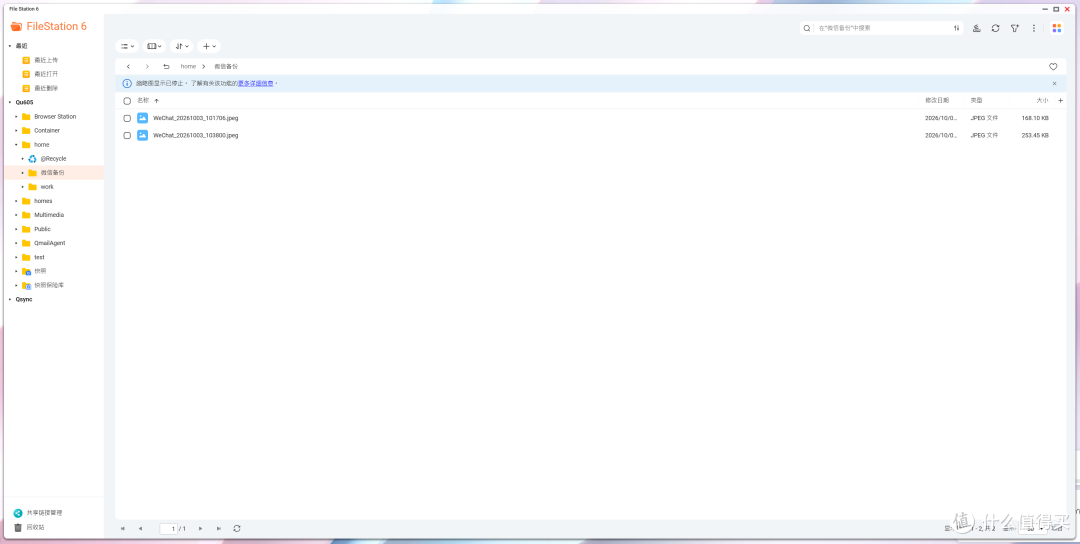Click image icon of WeChat_20261003_101706.jpeg
Viewport: 1080px width, 544px height.
[x=143, y=118]
